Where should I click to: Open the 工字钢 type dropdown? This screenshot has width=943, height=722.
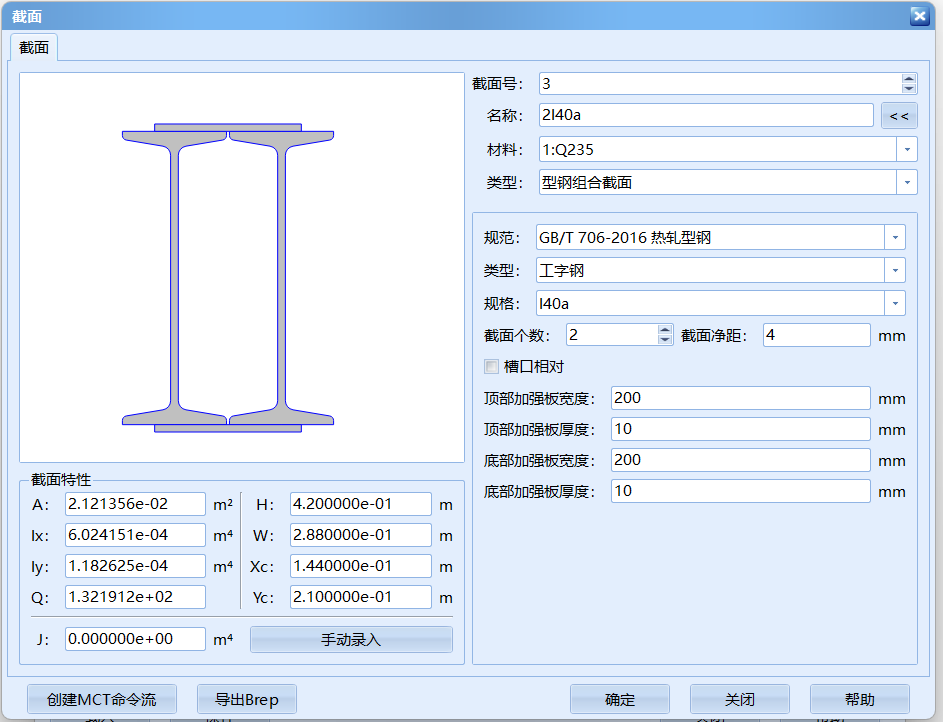tap(895, 270)
